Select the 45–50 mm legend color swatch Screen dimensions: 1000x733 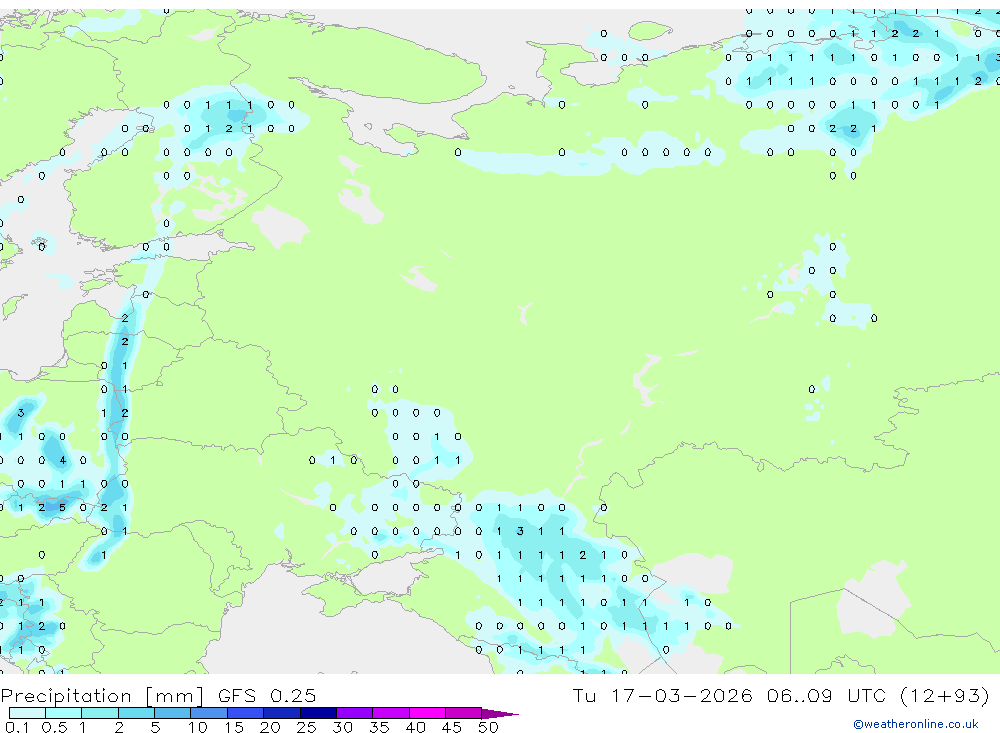tap(464, 713)
